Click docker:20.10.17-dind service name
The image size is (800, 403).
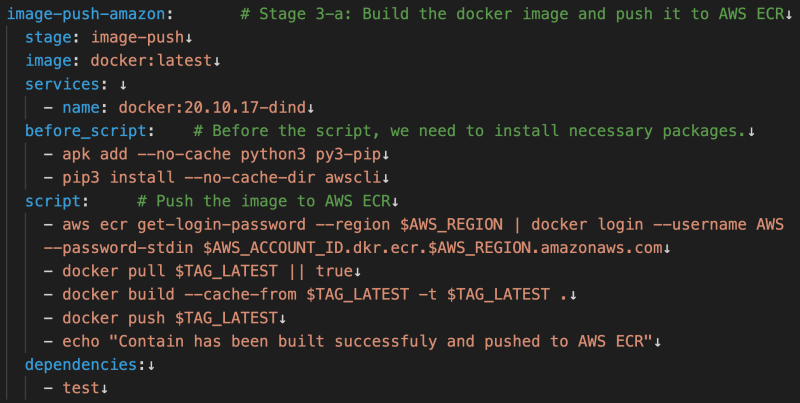coord(212,108)
